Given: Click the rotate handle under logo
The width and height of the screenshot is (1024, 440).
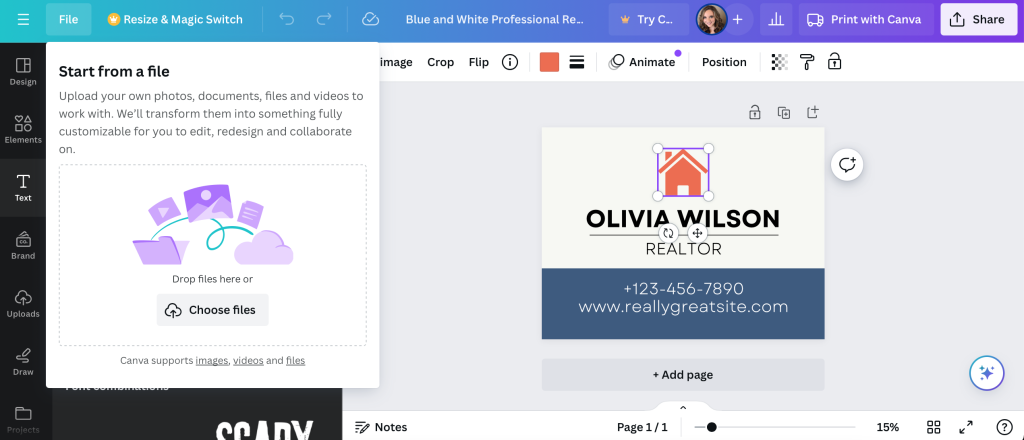Looking at the screenshot, I should pyautogui.click(x=668, y=233).
